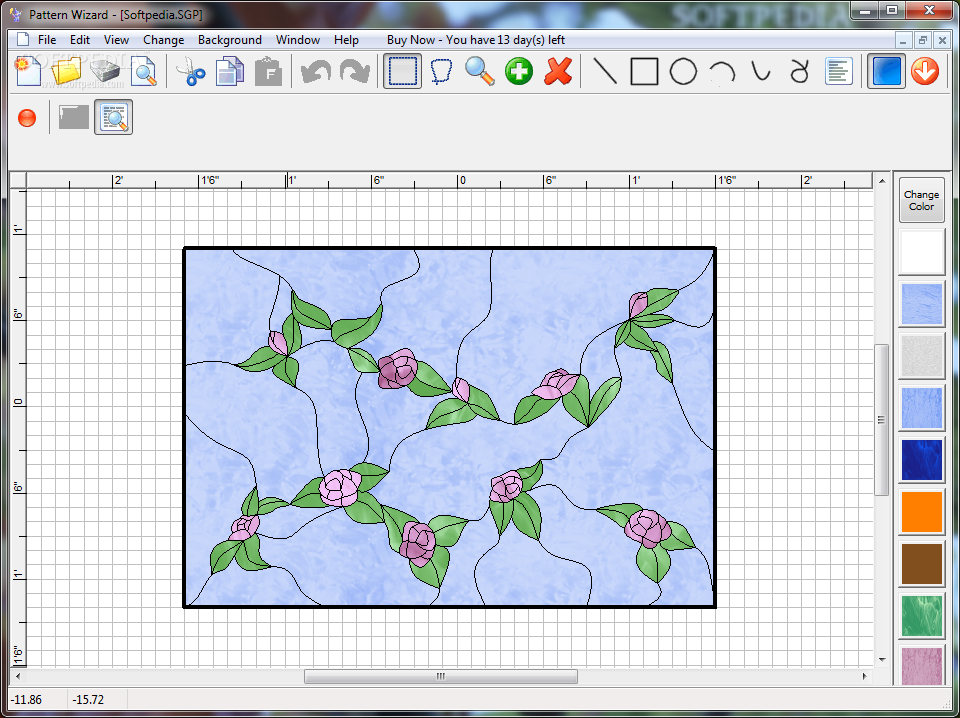The width and height of the screenshot is (960, 718).
Task: Open the Background menu
Action: point(230,40)
